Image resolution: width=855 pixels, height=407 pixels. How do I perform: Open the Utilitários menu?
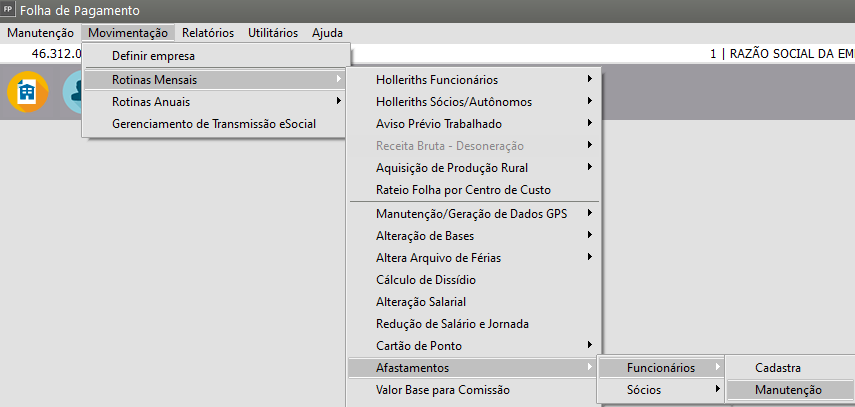[x=272, y=33]
